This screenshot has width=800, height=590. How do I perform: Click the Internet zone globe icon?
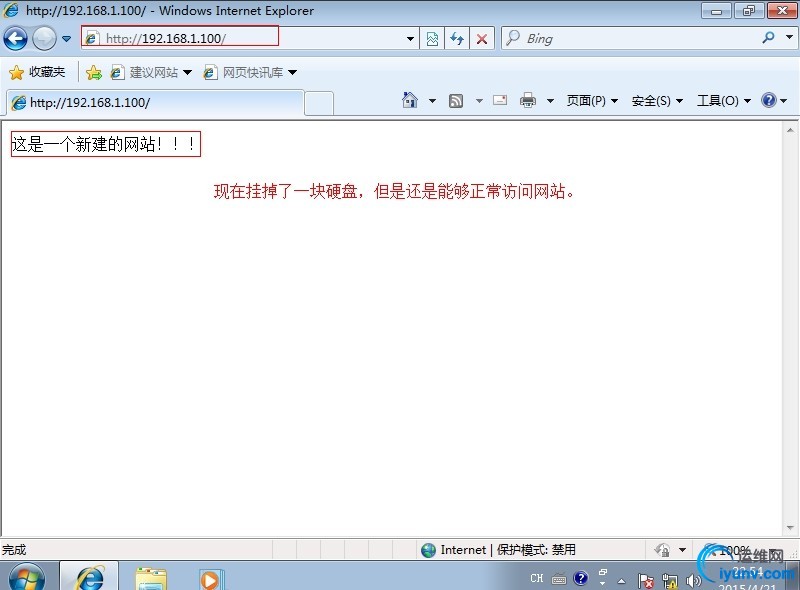[429, 550]
